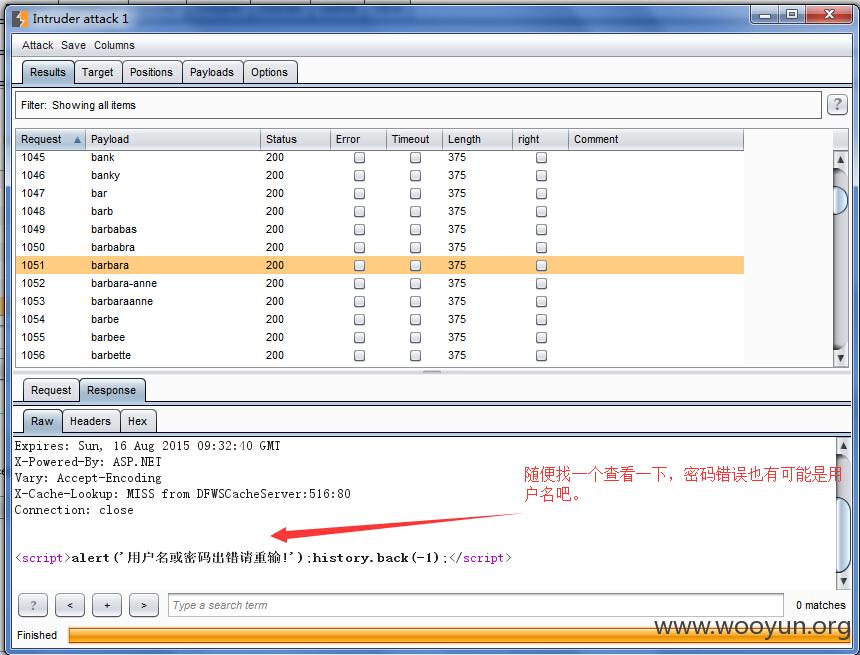The height and width of the screenshot is (655, 860).
Task: Go to previous search match
Action: (70, 605)
